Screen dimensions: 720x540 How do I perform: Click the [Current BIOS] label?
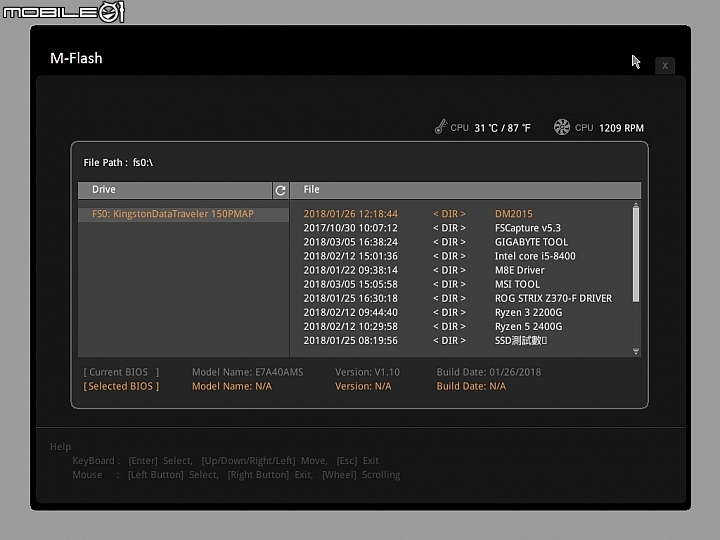(x=121, y=372)
